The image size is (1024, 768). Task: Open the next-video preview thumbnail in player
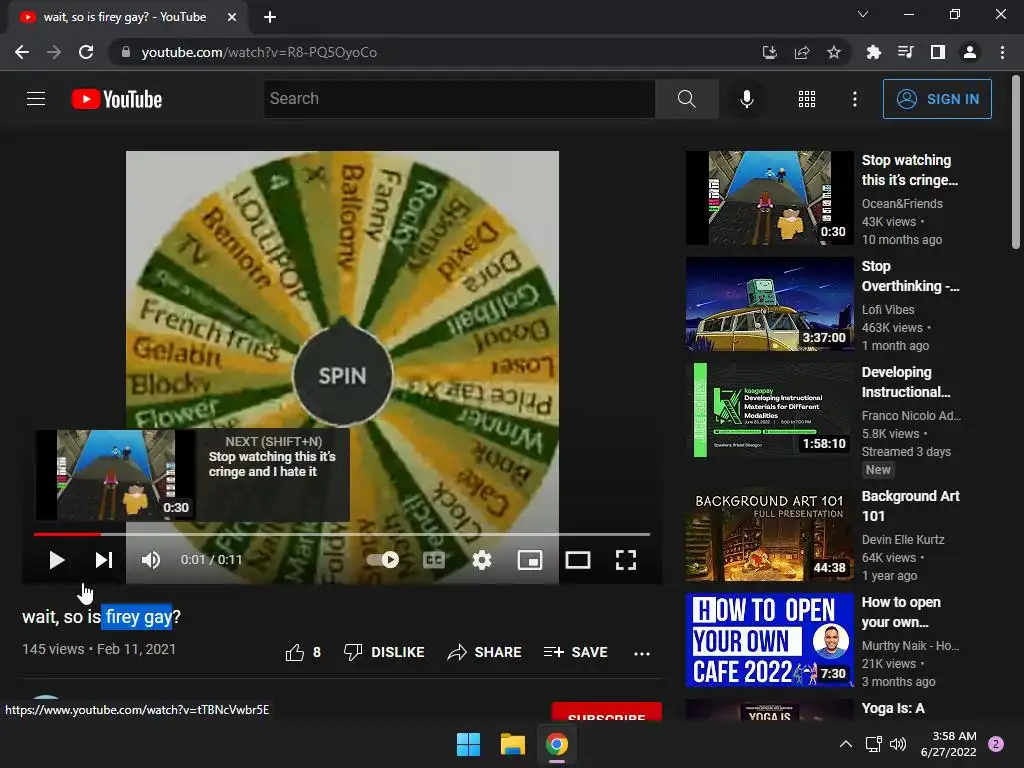click(x=115, y=475)
